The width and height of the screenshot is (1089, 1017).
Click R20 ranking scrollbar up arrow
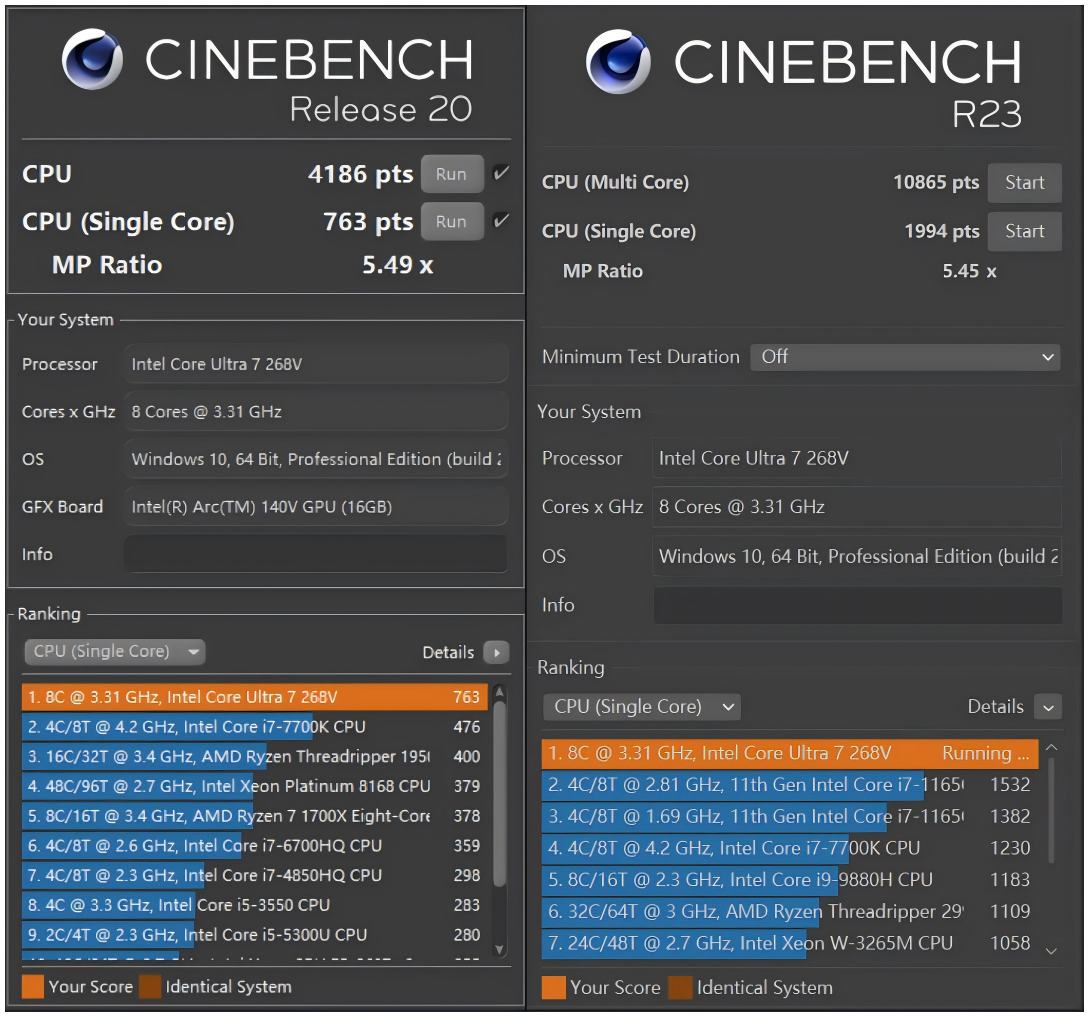[x=499, y=692]
